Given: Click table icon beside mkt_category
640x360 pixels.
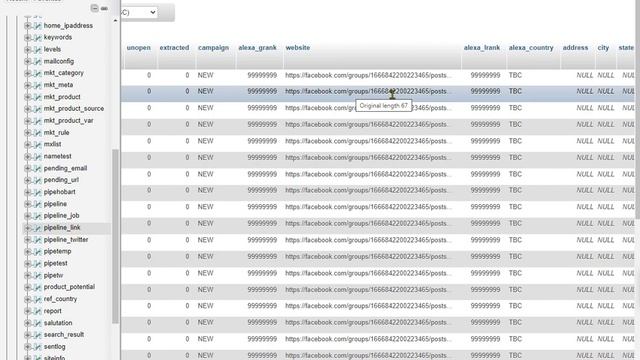Looking at the screenshot, I should click(x=38, y=73).
